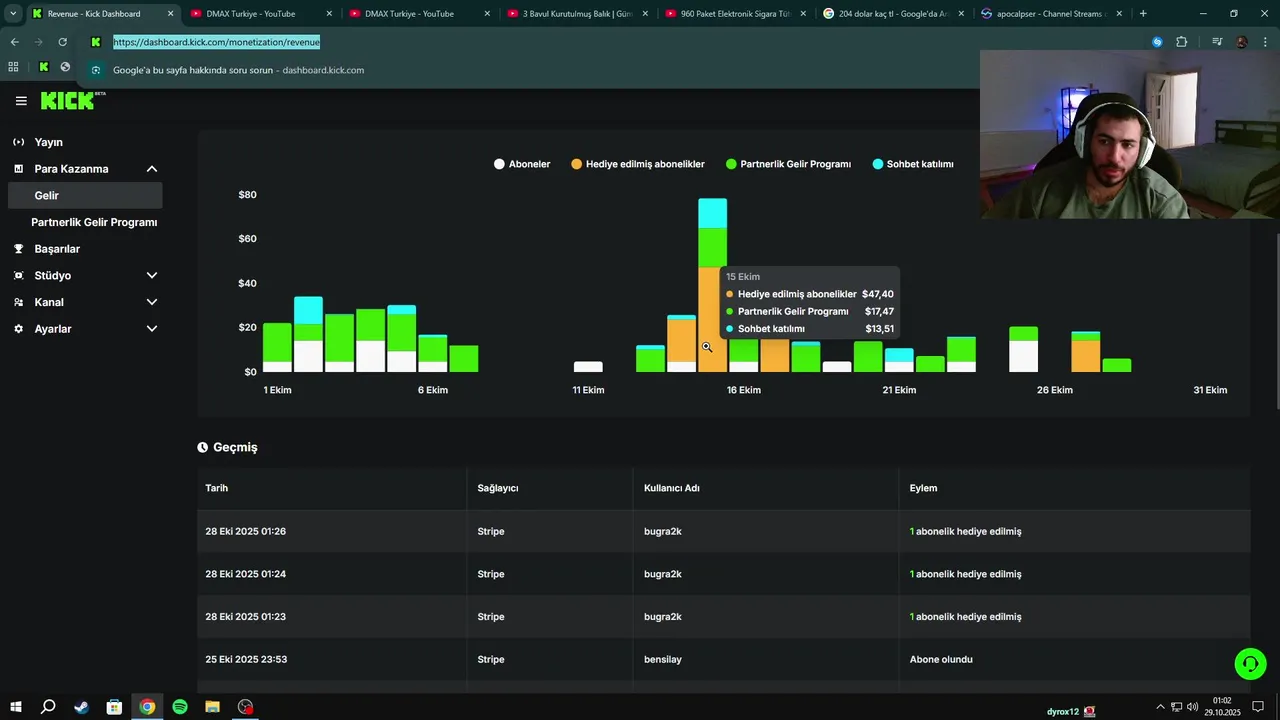Toggle Hediye edilmiş abonelikler legend series

(x=638, y=164)
